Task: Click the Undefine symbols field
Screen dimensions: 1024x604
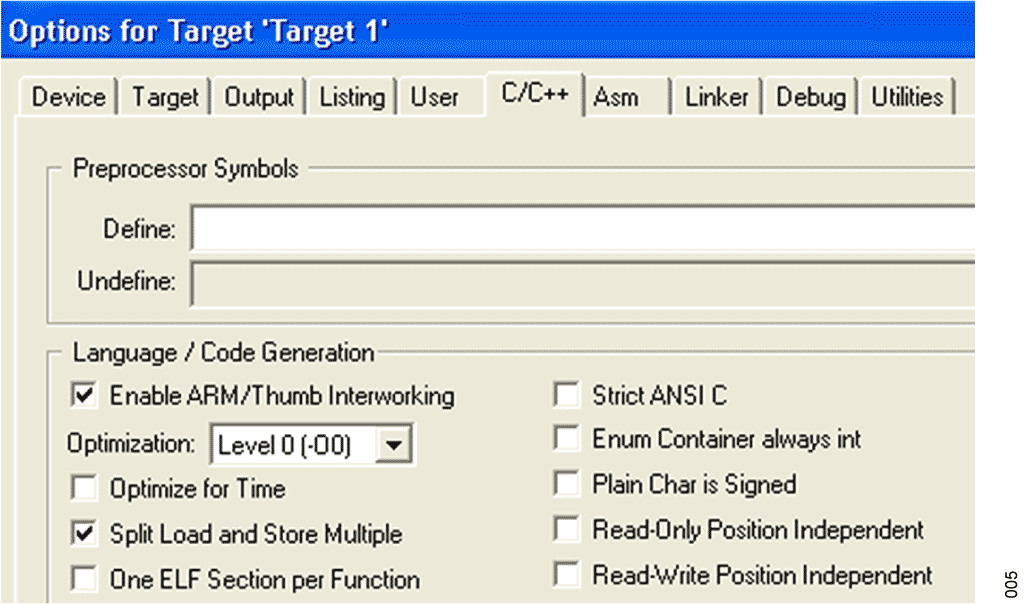Action: 582,282
